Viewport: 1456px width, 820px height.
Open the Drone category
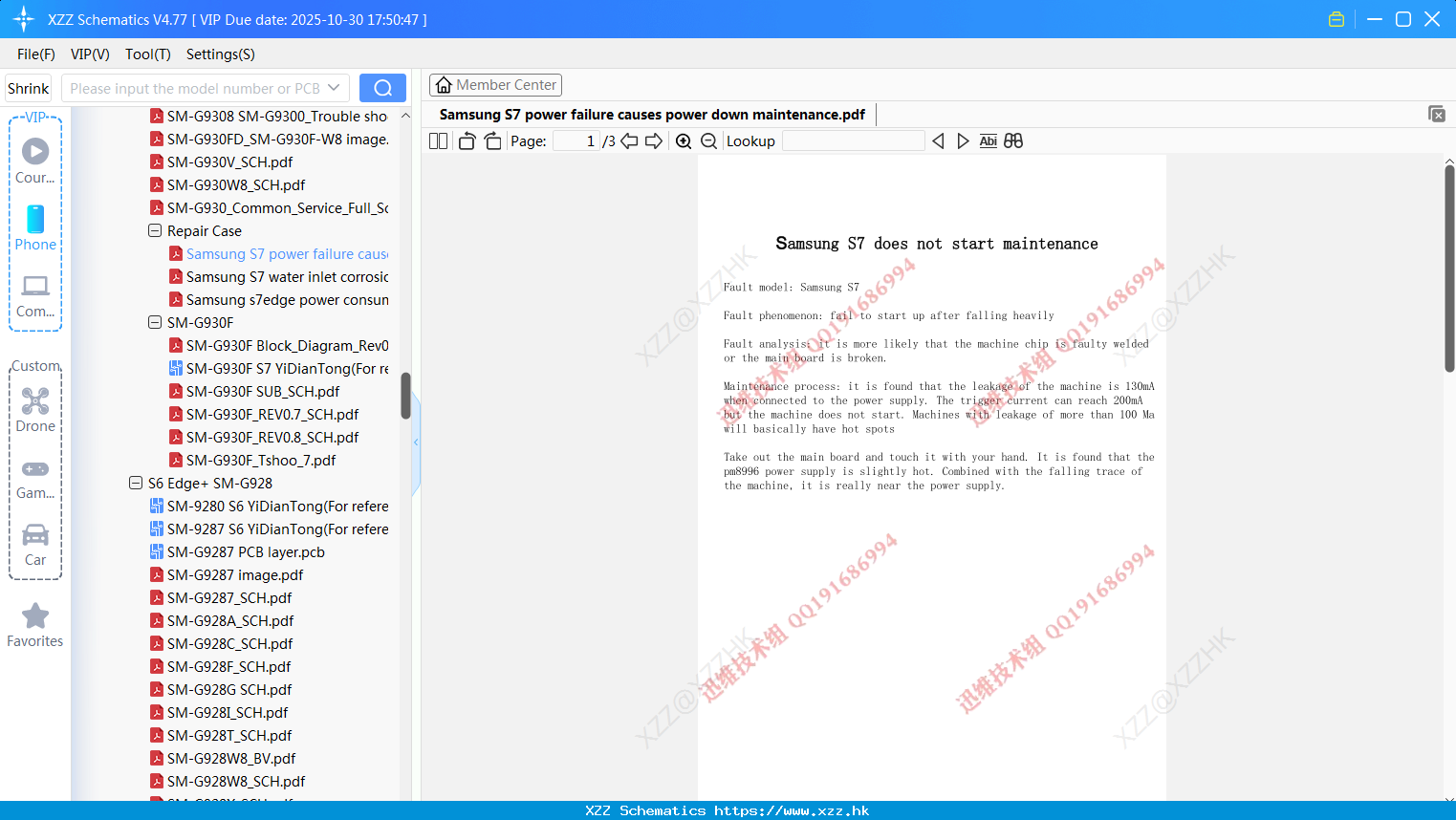pos(35,410)
